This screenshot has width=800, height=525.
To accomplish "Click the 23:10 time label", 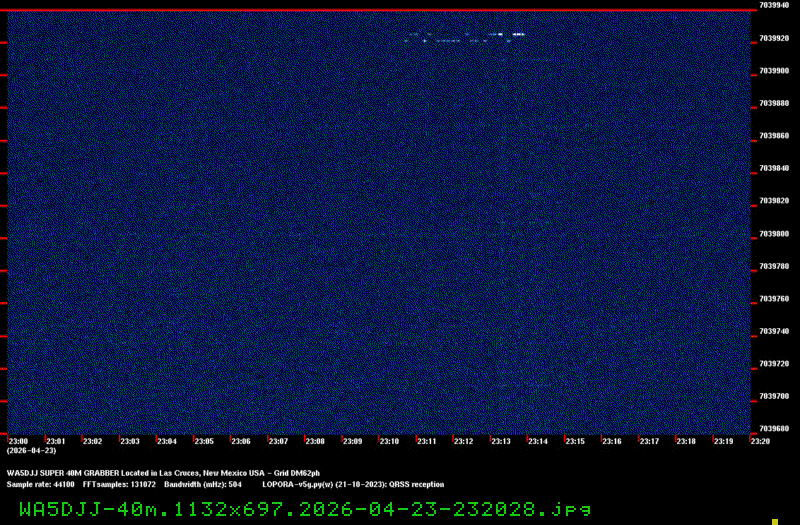I will (x=389, y=441).
